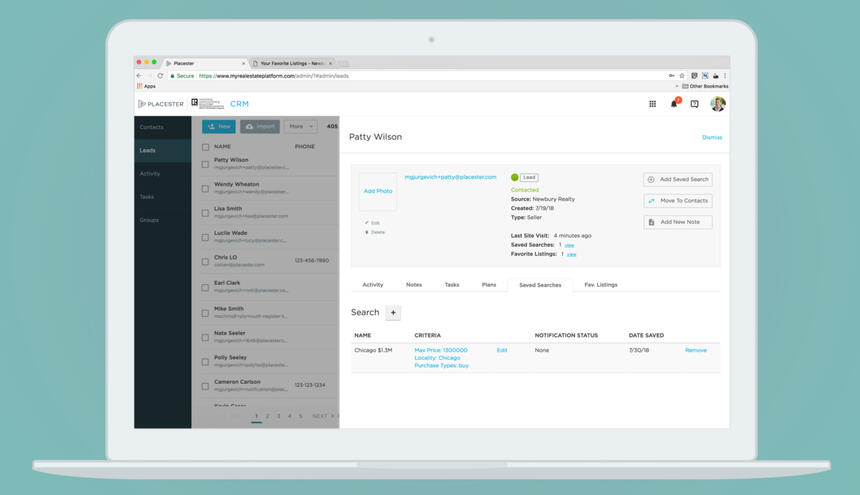Click the Max Price: 1300000 criteria
This screenshot has height=495, width=860.
[441, 350]
